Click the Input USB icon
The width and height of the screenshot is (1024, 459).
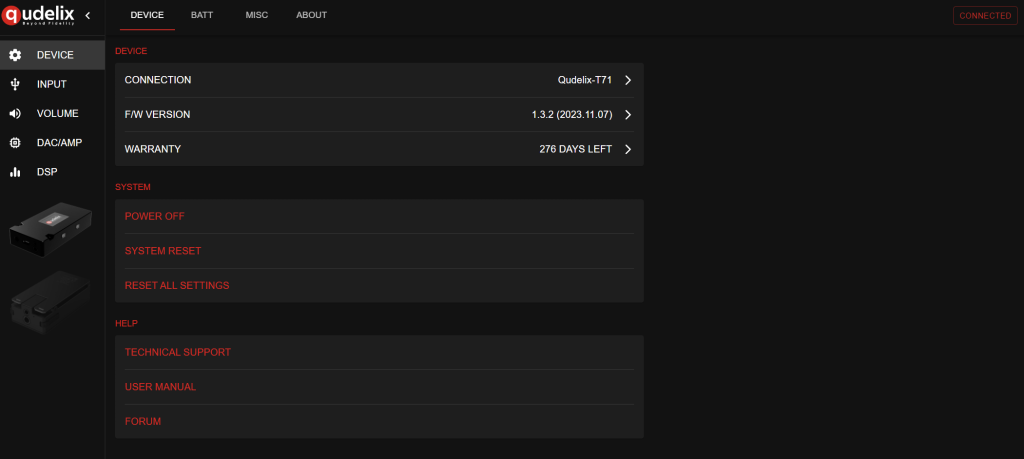15,84
